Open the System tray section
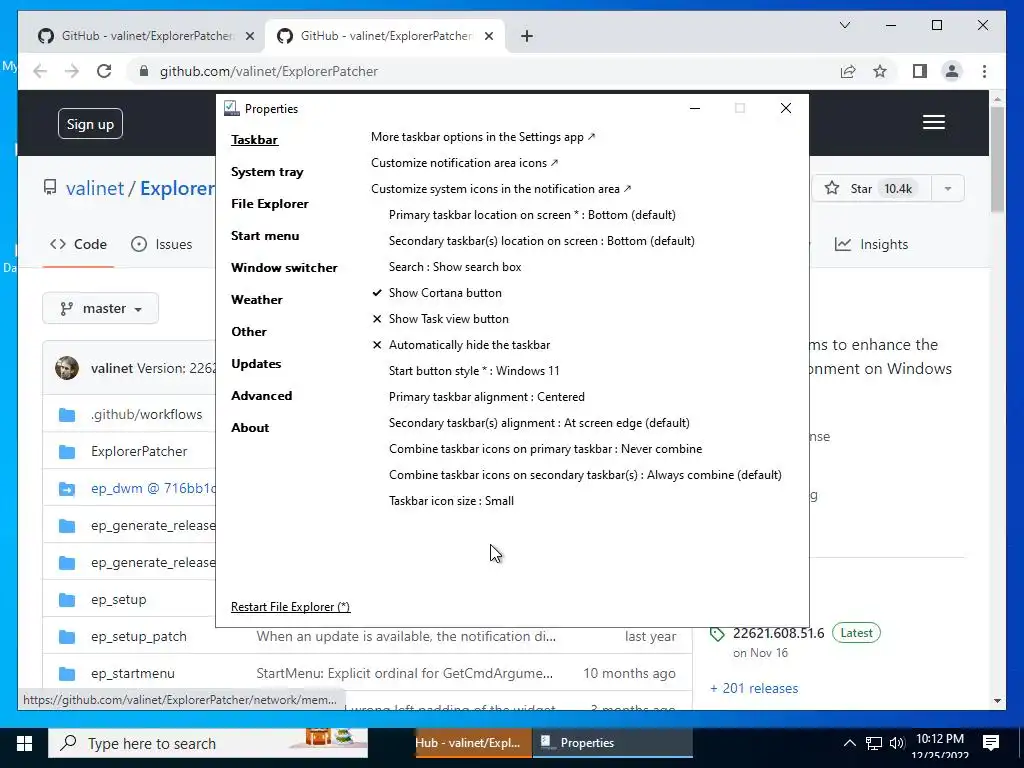 267,172
